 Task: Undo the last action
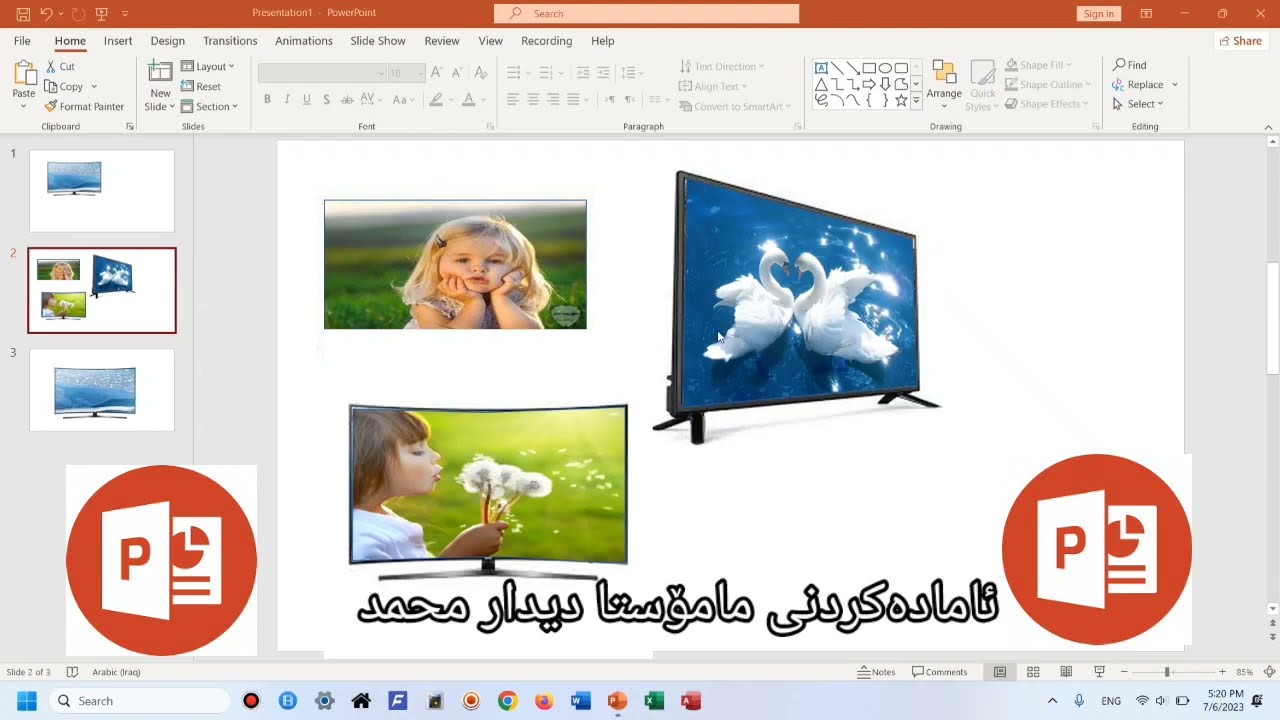pyautogui.click(x=45, y=13)
